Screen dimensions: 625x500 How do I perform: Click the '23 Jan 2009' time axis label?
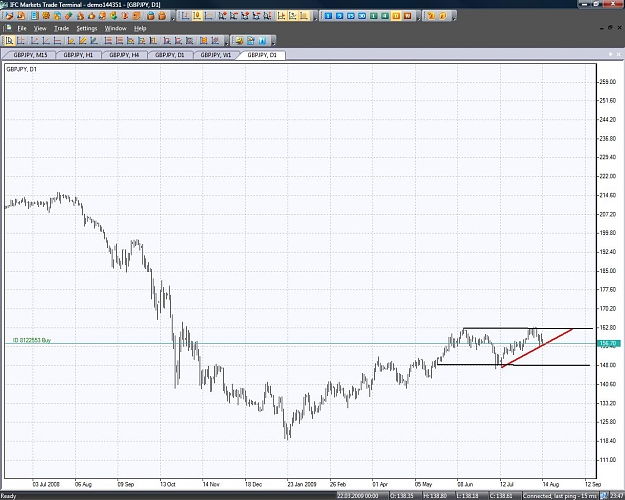pos(302,484)
